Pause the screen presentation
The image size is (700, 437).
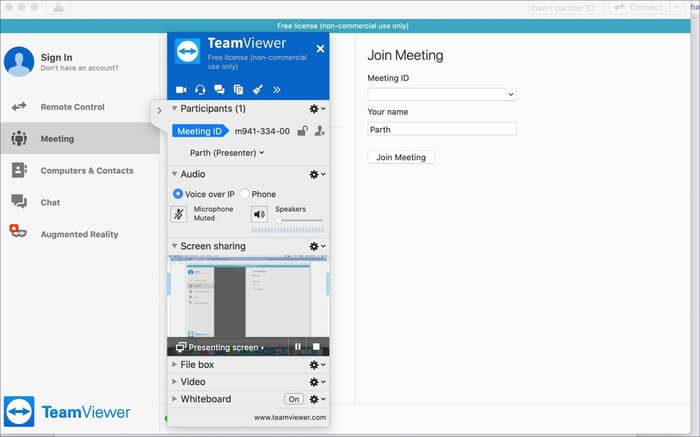(x=298, y=347)
